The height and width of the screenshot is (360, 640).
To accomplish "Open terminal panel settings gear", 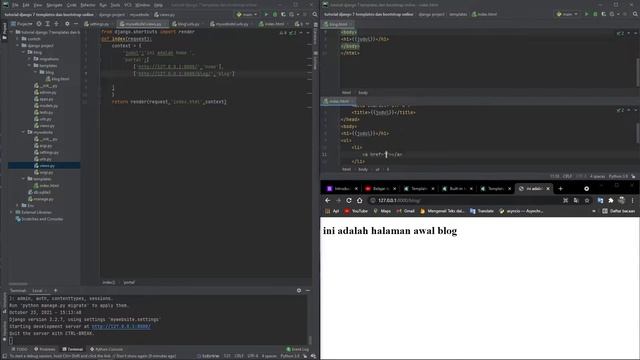I will pos(299,291).
